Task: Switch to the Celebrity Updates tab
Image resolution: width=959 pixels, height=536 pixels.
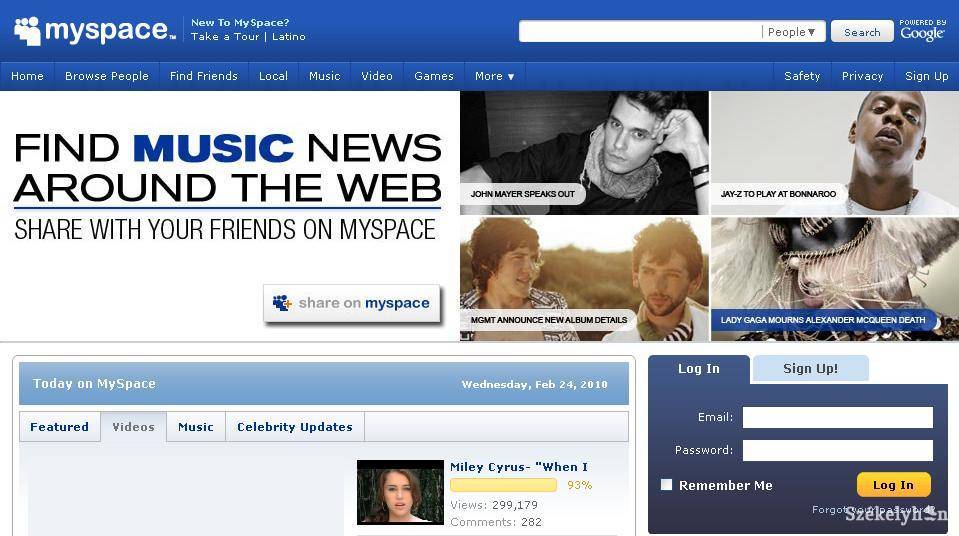Action: pos(294,427)
